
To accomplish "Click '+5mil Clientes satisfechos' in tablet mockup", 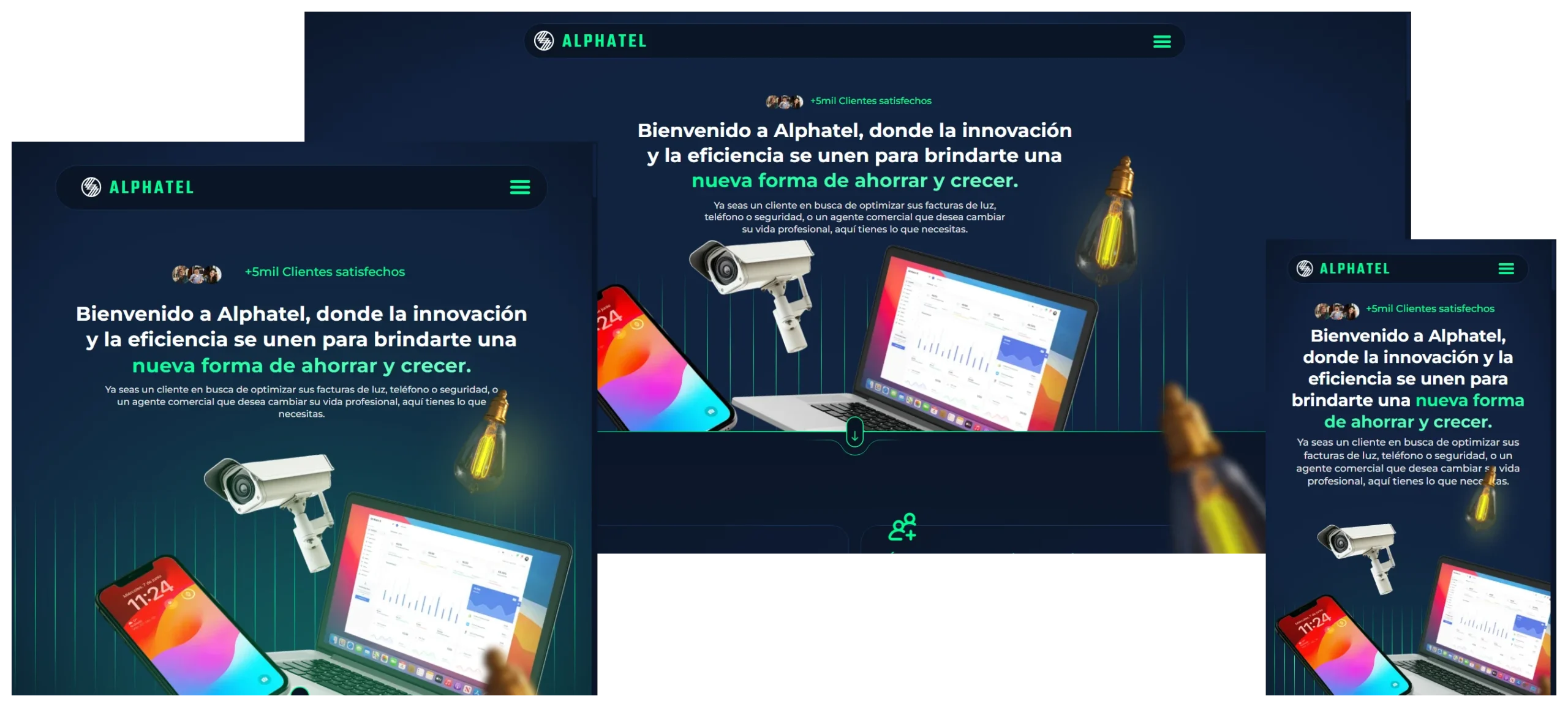I will 325,272.
